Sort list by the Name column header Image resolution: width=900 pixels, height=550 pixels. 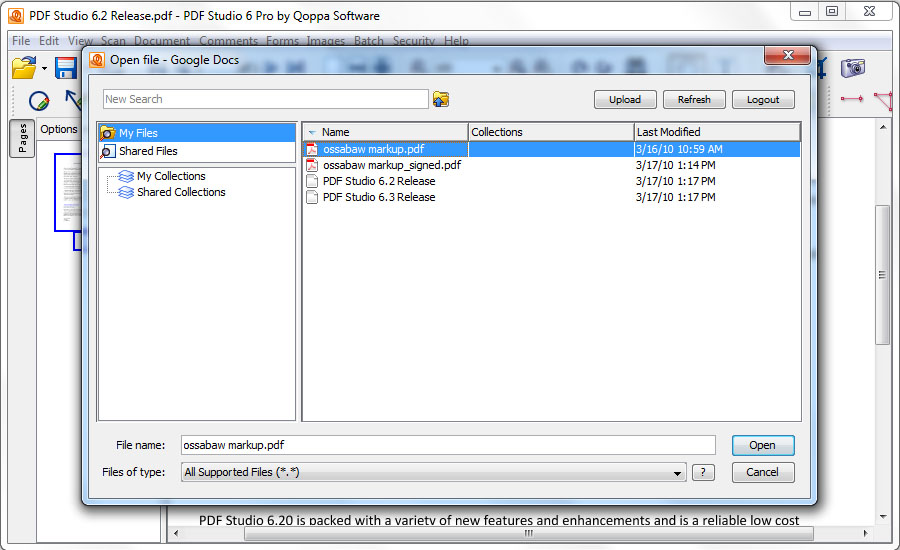pos(386,132)
